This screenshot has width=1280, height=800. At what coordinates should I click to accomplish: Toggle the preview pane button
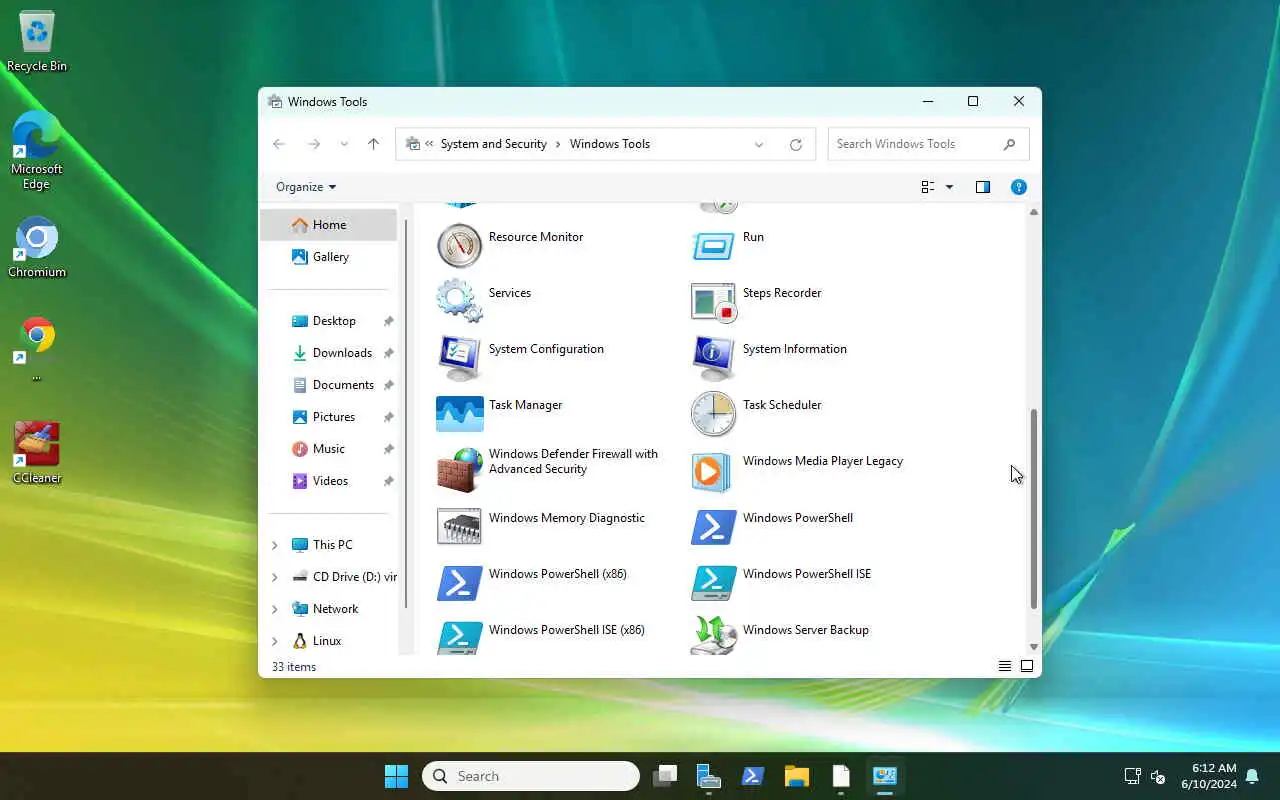[x=983, y=187]
